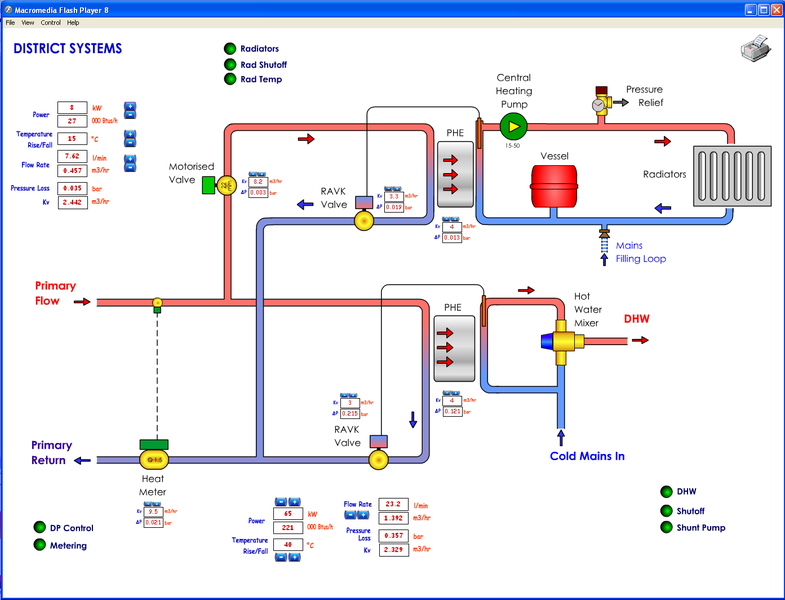This screenshot has height=600, width=785.
Task: Click the Heat Meter symbol on Primary Return
Action: coord(154,459)
